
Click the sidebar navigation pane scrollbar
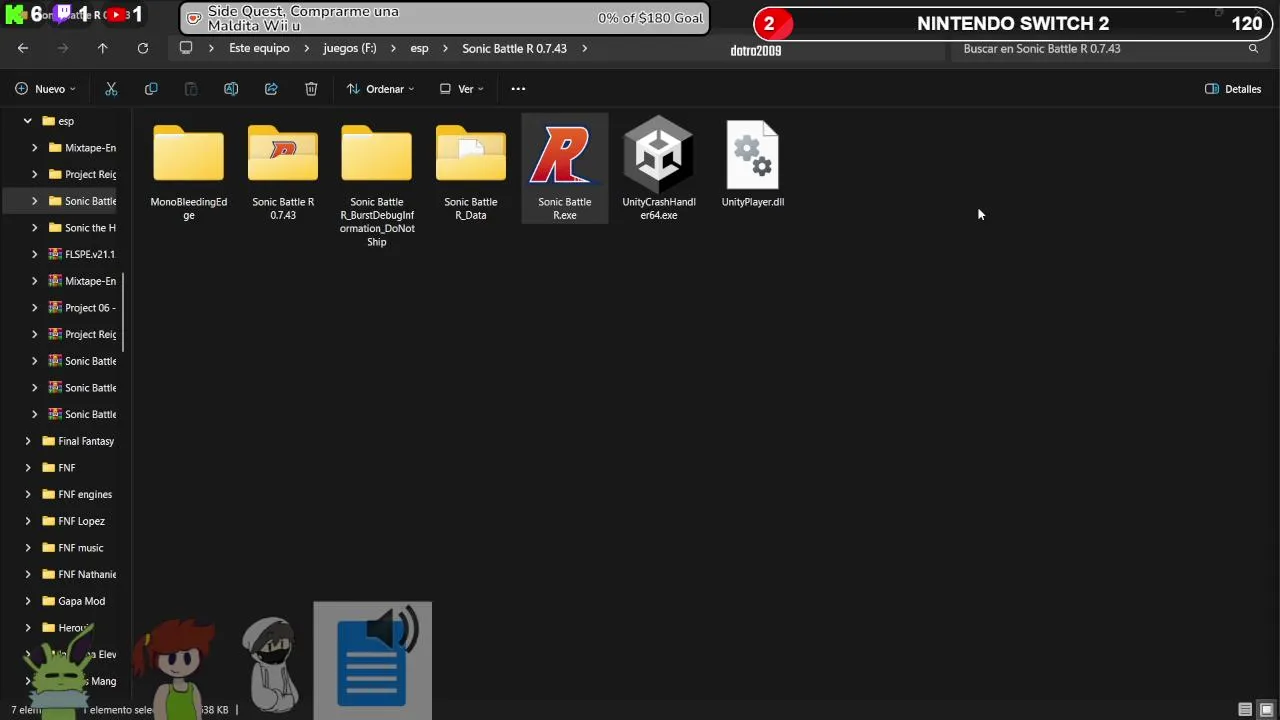coord(123,312)
